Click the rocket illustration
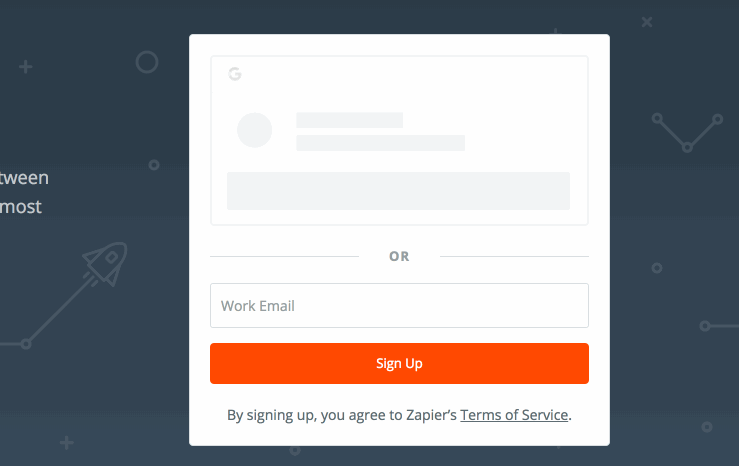The width and height of the screenshot is (739, 466). point(105,264)
